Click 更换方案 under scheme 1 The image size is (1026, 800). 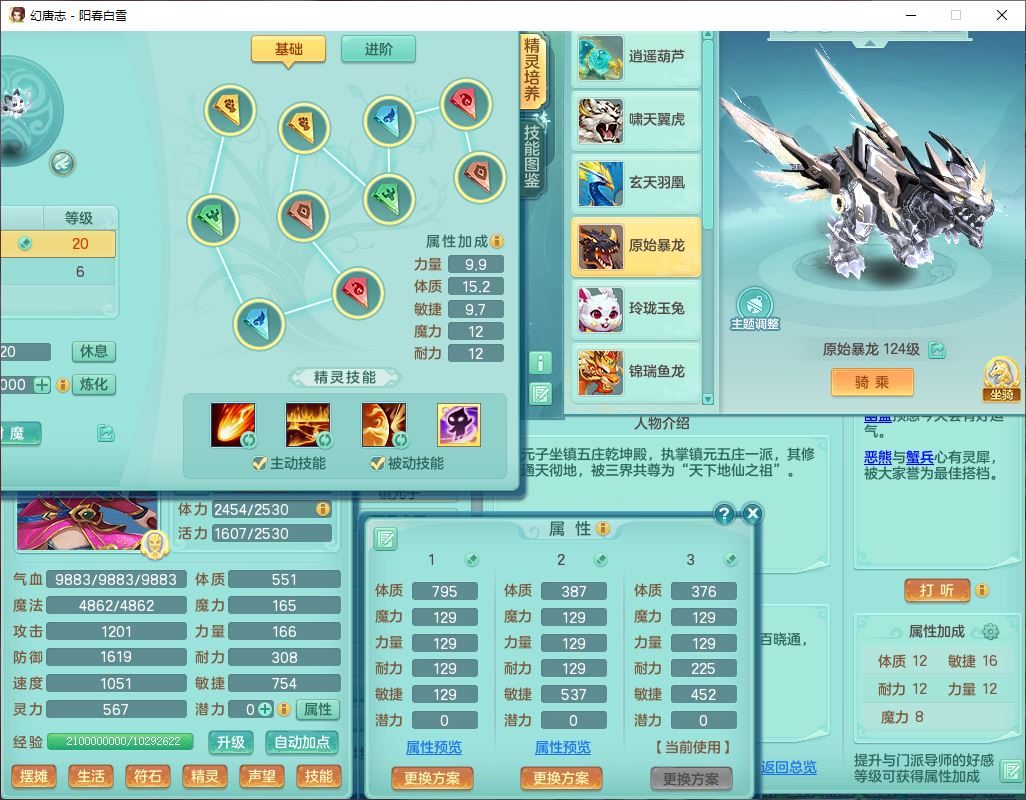pyautogui.click(x=432, y=778)
